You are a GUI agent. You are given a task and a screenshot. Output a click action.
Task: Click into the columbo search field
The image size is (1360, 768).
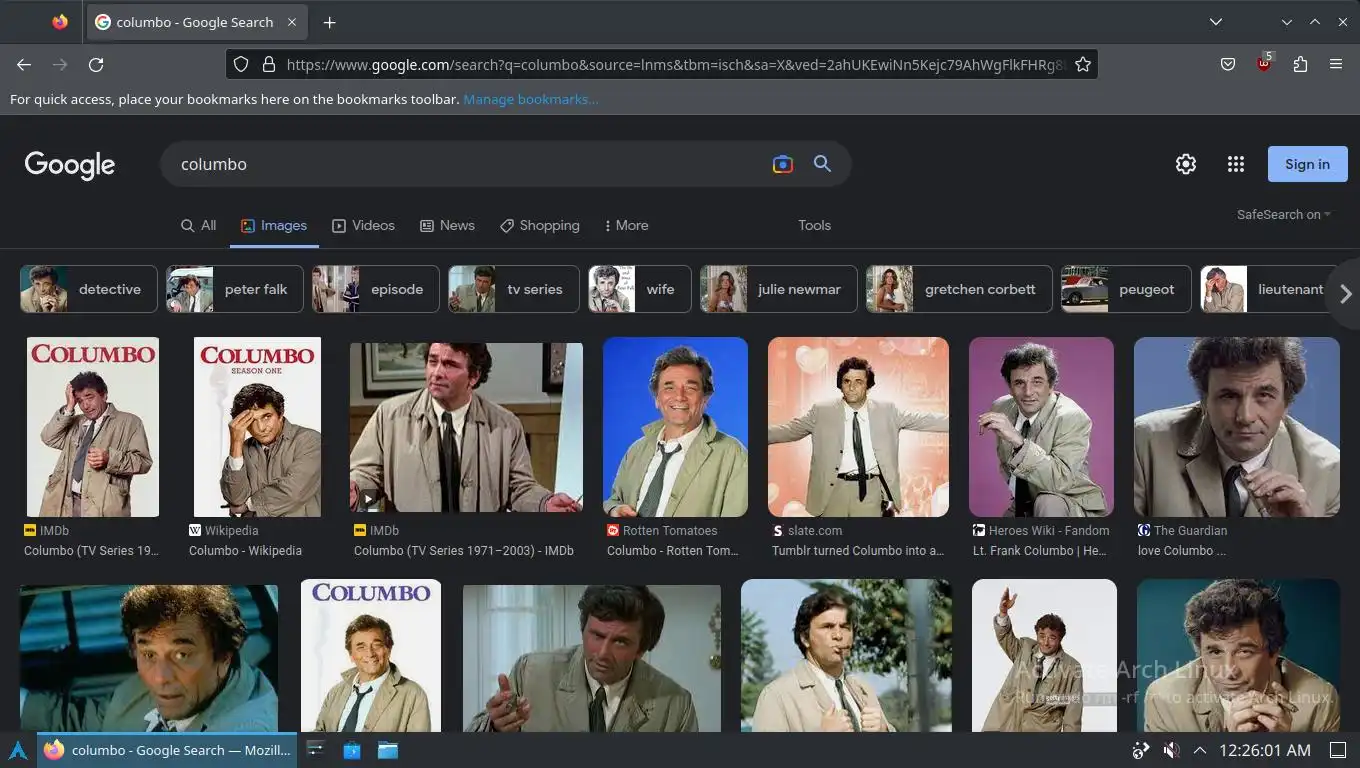(x=465, y=164)
